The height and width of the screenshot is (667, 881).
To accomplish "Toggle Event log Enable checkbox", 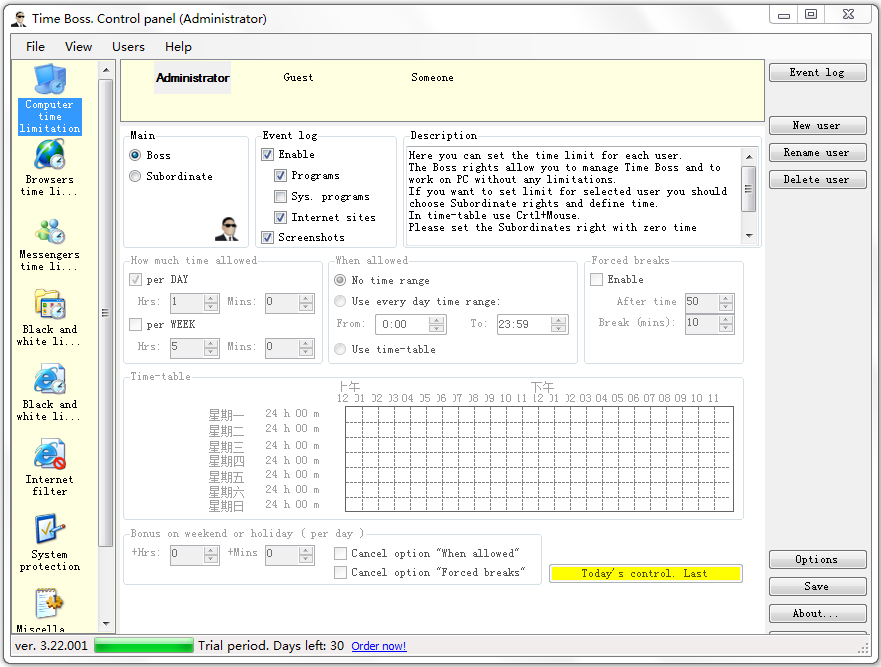I will [267, 155].
